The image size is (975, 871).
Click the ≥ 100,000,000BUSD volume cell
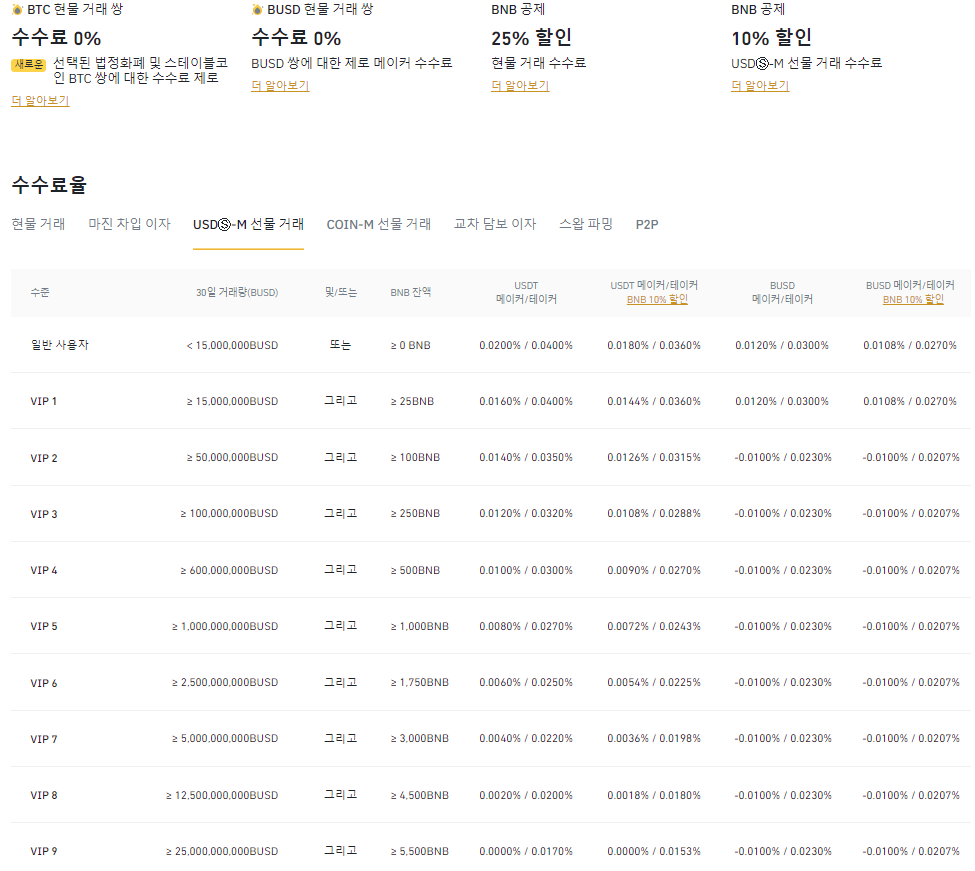(x=229, y=514)
